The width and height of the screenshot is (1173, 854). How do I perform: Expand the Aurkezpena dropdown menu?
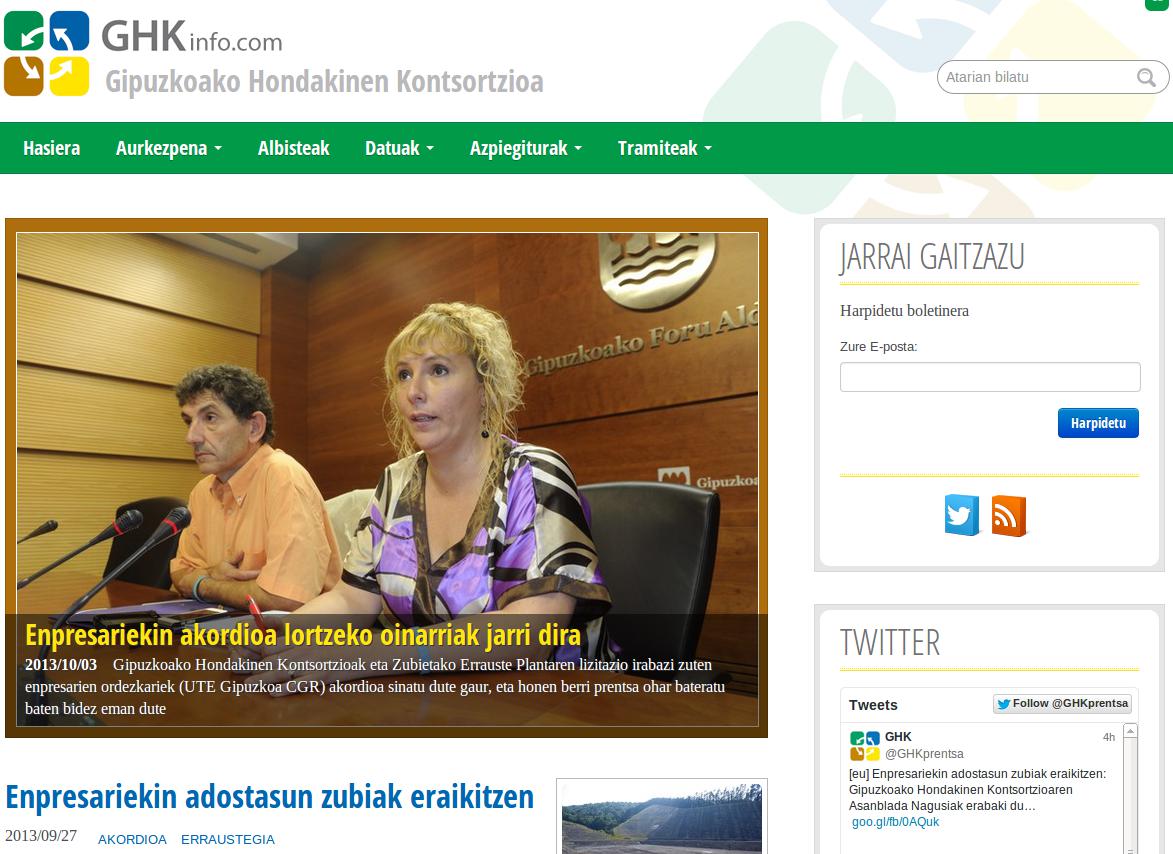pos(168,148)
